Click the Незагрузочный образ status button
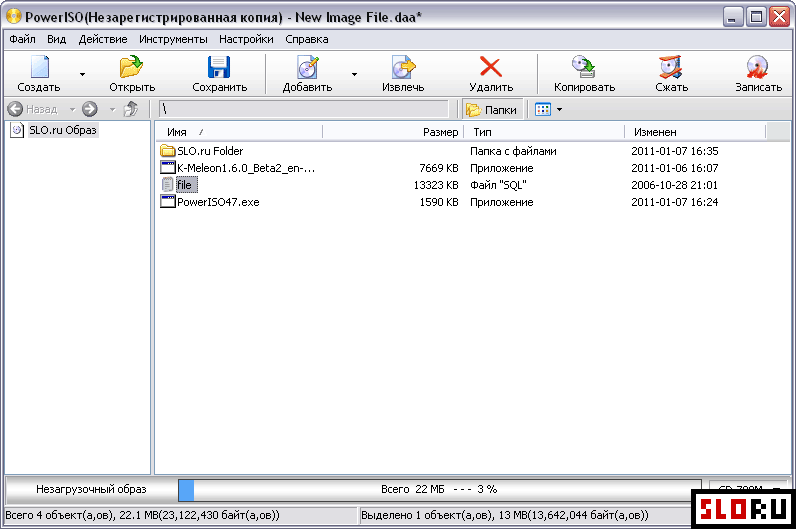This screenshot has width=796, height=529. (91, 489)
